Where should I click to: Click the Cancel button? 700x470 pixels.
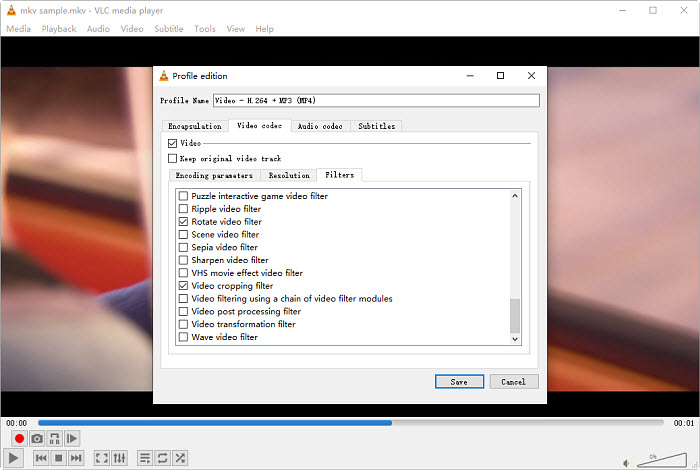coord(514,381)
